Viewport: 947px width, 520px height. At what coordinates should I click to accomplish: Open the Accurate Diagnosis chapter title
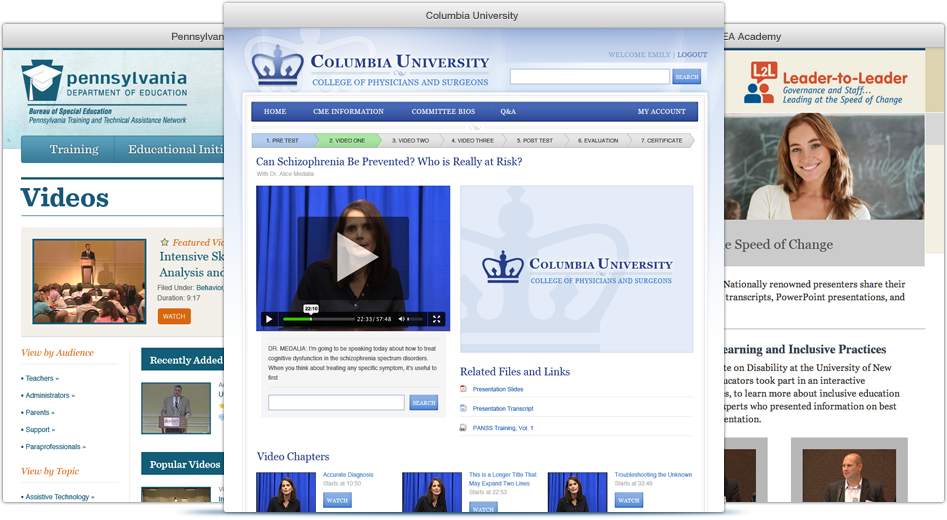pos(348,475)
